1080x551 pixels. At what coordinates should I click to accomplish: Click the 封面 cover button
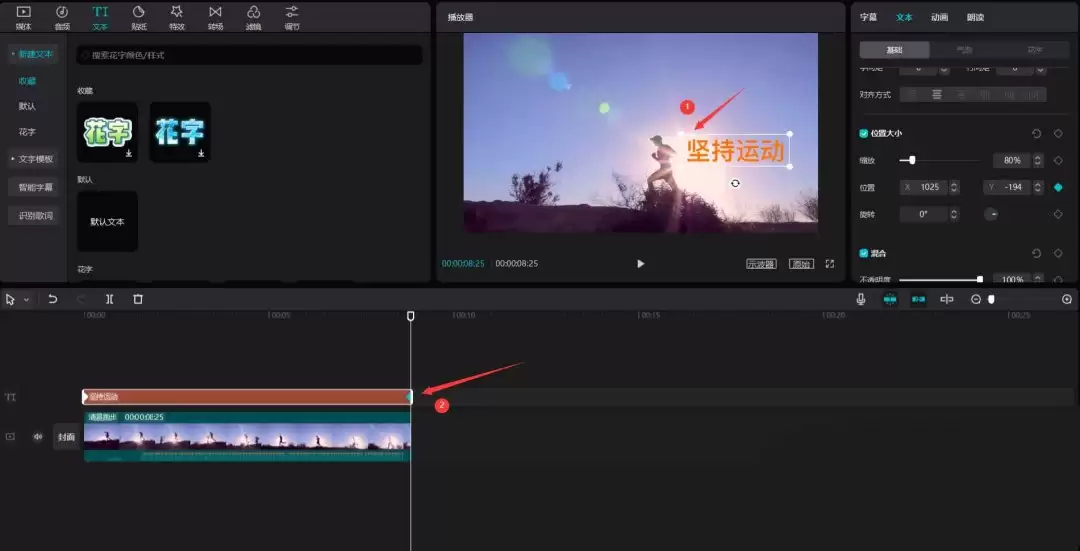(x=66, y=437)
